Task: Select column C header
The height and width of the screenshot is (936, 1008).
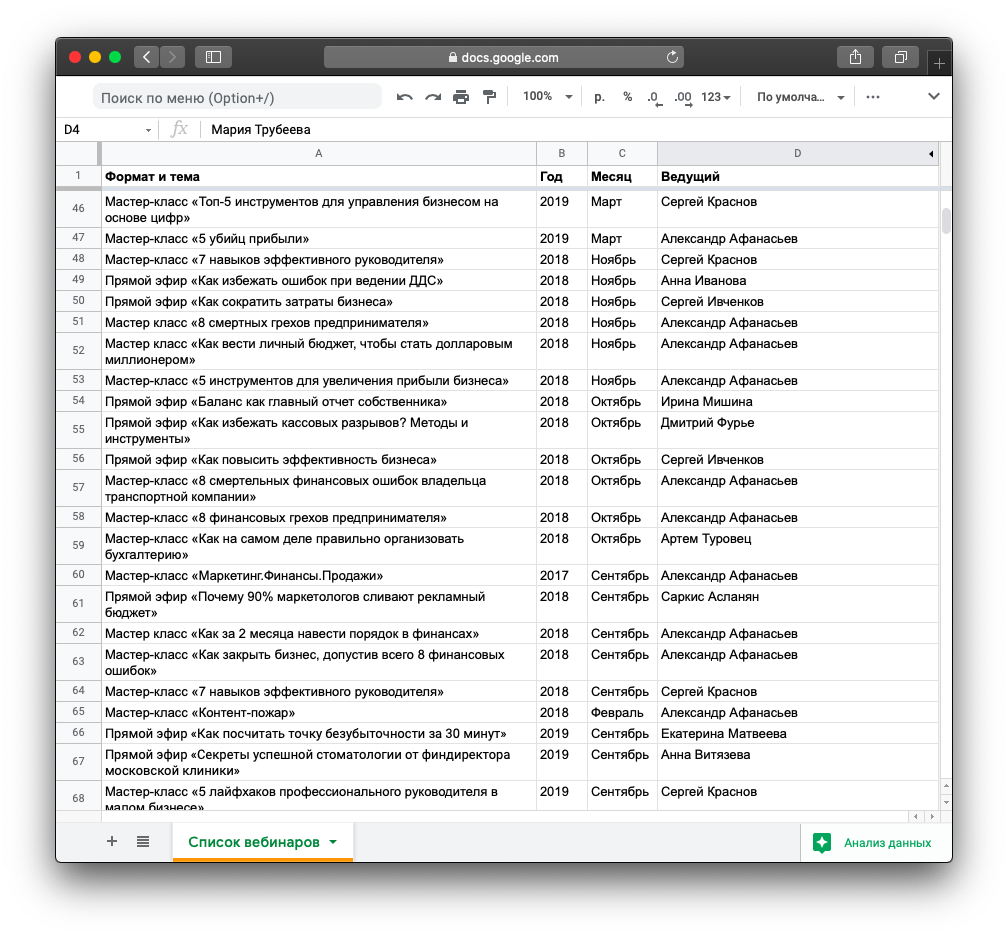Action: click(x=622, y=154)
